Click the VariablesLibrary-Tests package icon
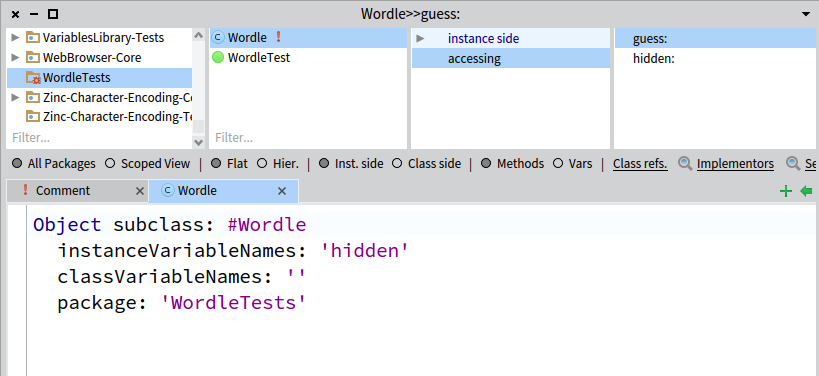Screen dimensions: 819x376 [33, 38]
